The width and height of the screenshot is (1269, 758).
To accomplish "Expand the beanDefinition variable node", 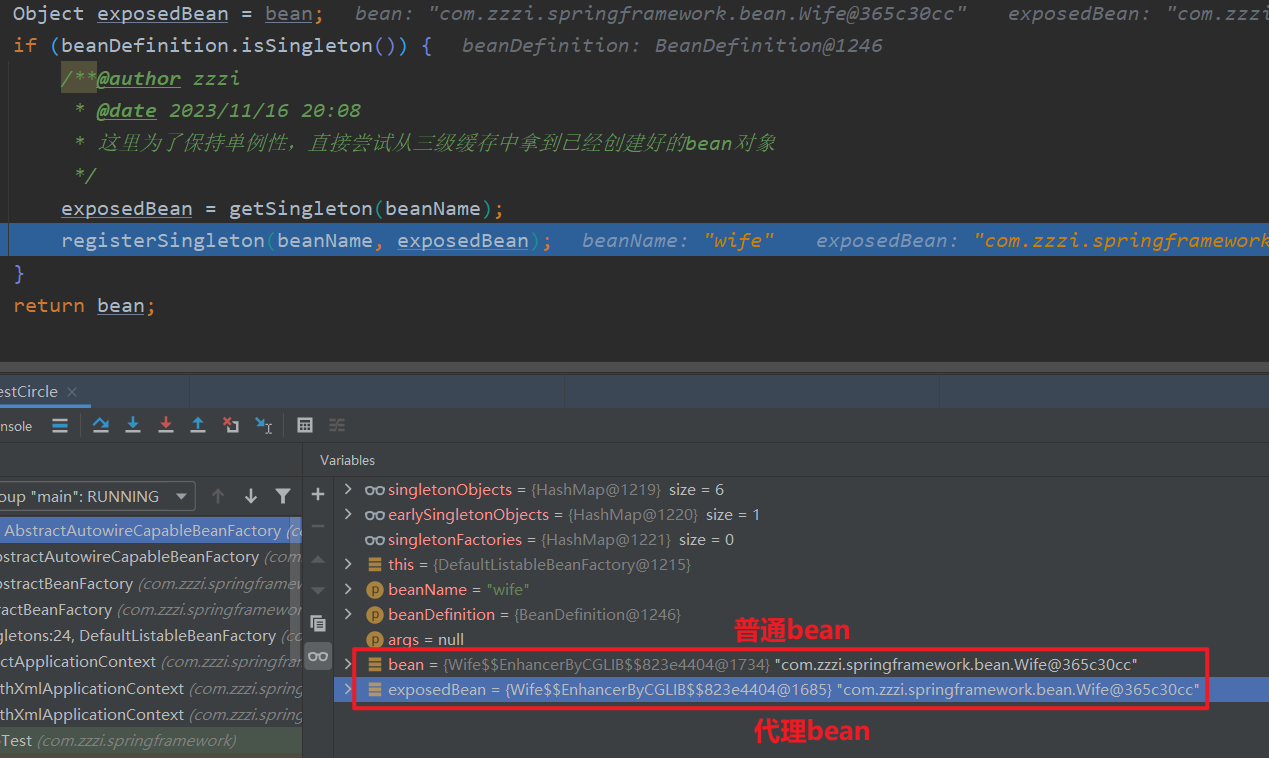I will (348, 614).
